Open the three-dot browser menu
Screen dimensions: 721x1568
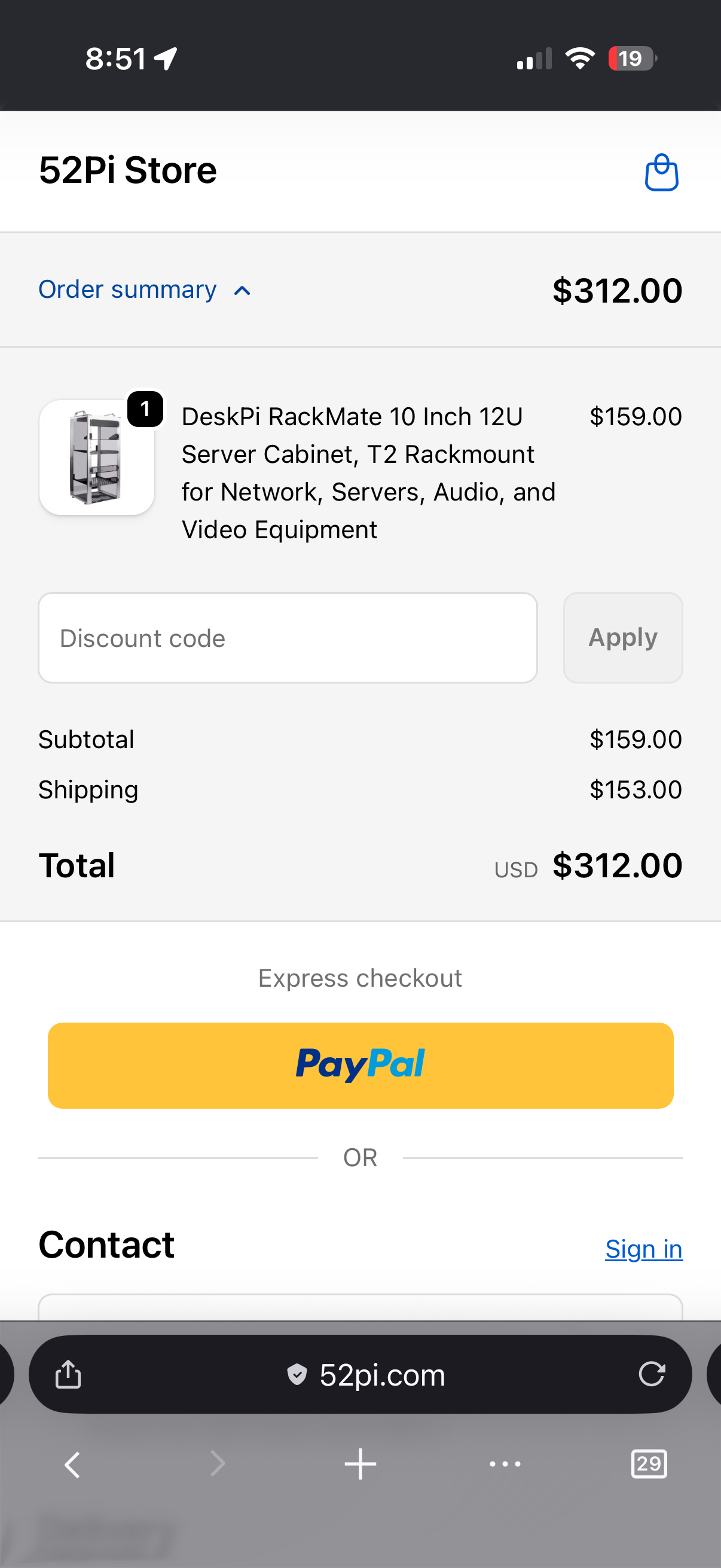point(505,1464)
